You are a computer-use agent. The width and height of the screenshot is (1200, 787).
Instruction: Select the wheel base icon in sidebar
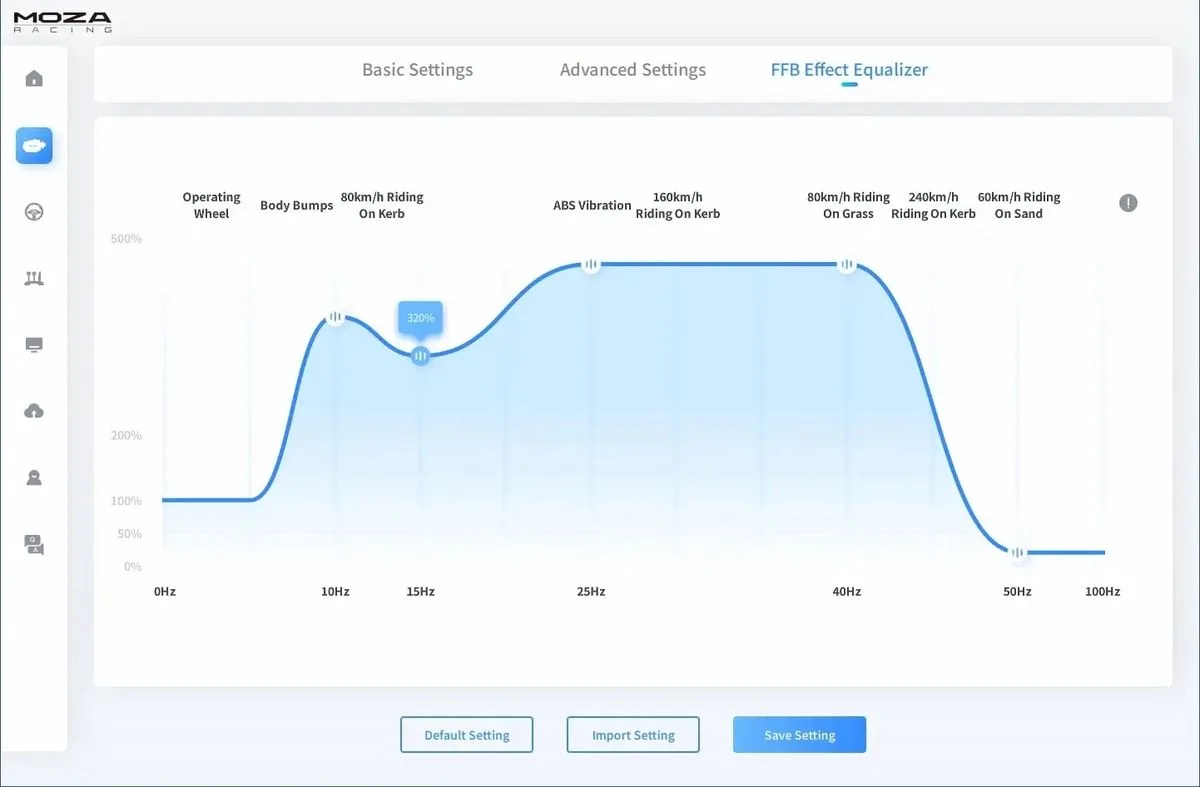point(34,146)
